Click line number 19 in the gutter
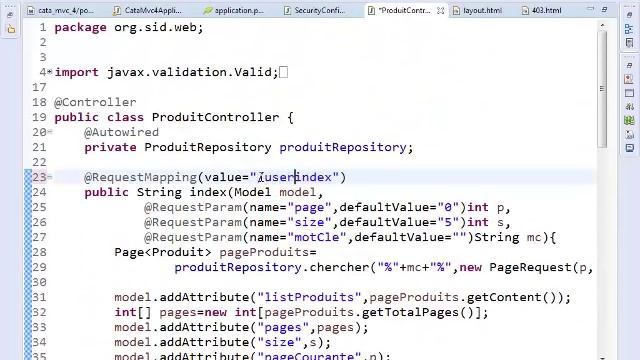Viewport: 640px width, 360px height. click(40, 118)
